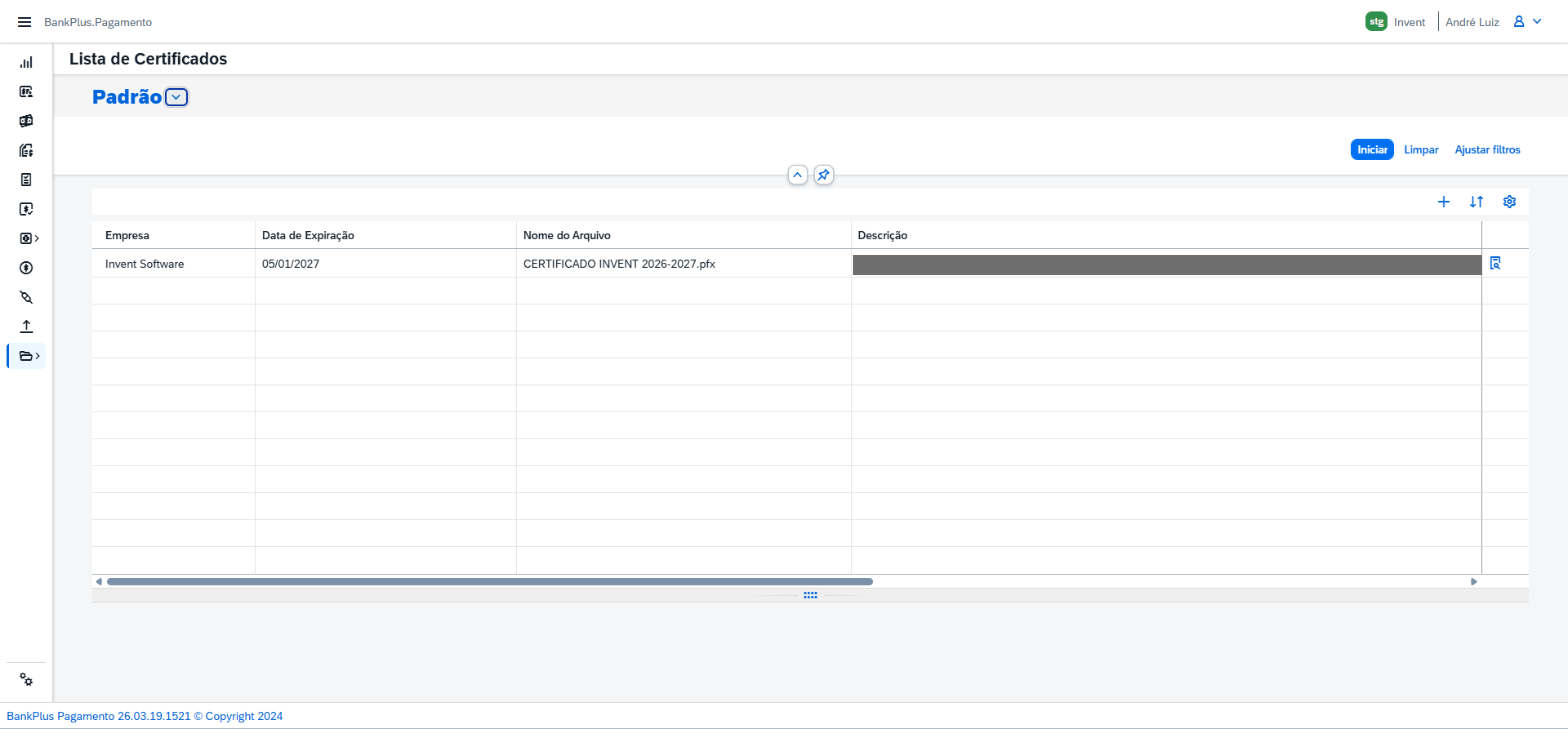Click the horizontal table scrollbar

click(x=490, y=581)
